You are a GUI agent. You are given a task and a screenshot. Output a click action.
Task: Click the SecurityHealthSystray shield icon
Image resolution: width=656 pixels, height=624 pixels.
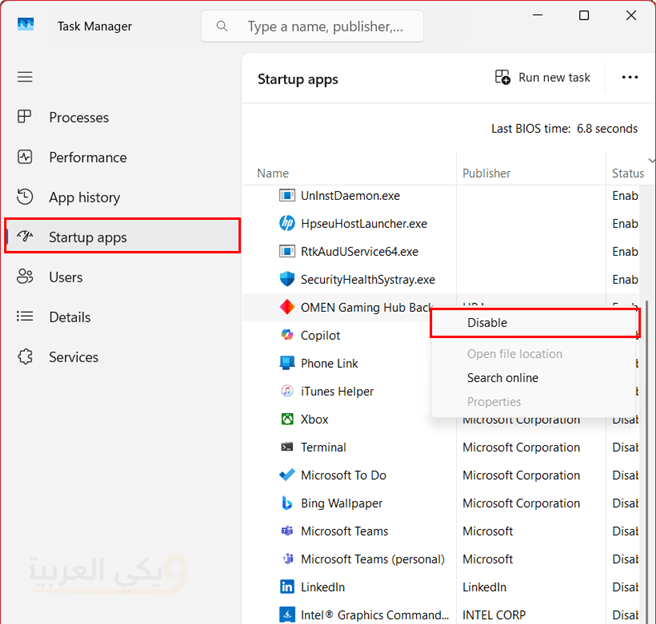click(287, 279)
